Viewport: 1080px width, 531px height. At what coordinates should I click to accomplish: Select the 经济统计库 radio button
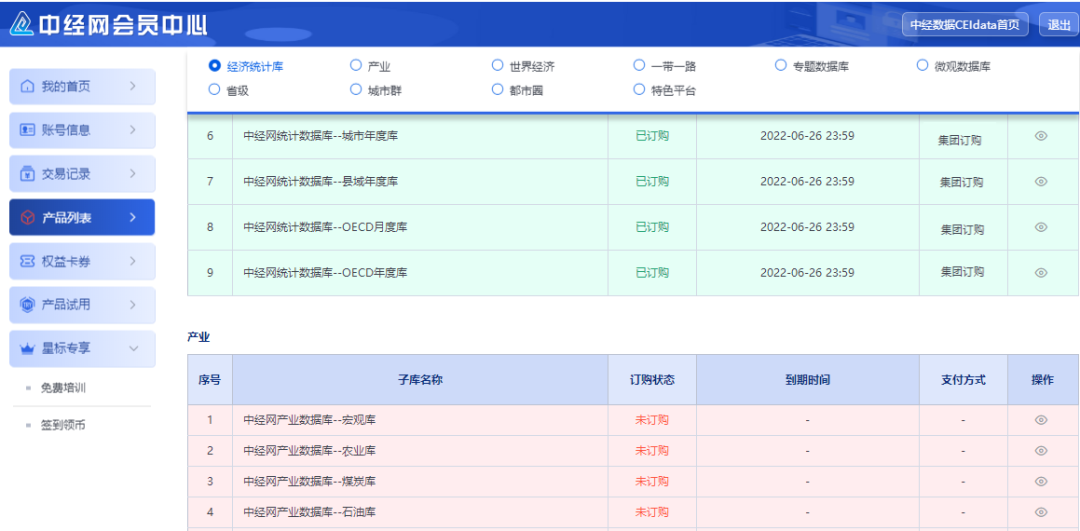(x=214, y=66)
